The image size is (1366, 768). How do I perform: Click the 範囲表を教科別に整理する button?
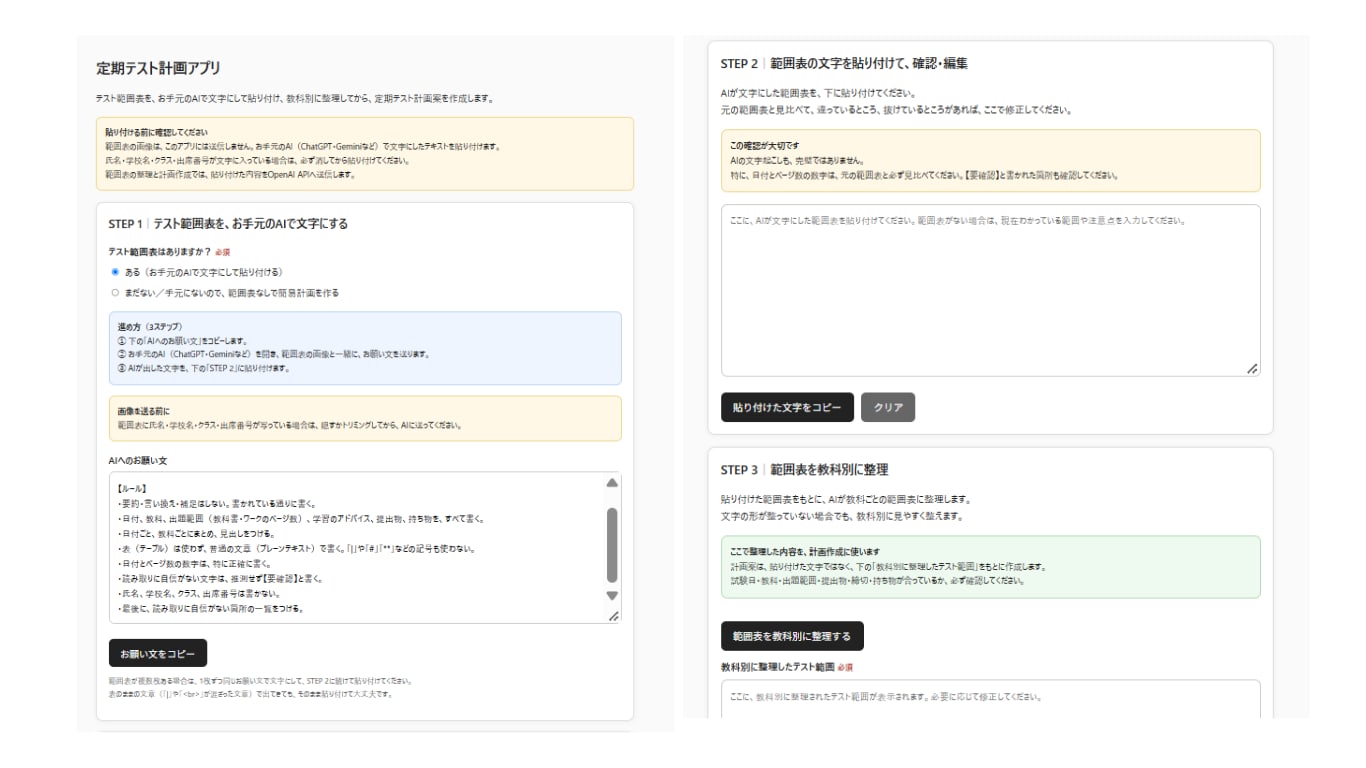[x=792, y=636]
